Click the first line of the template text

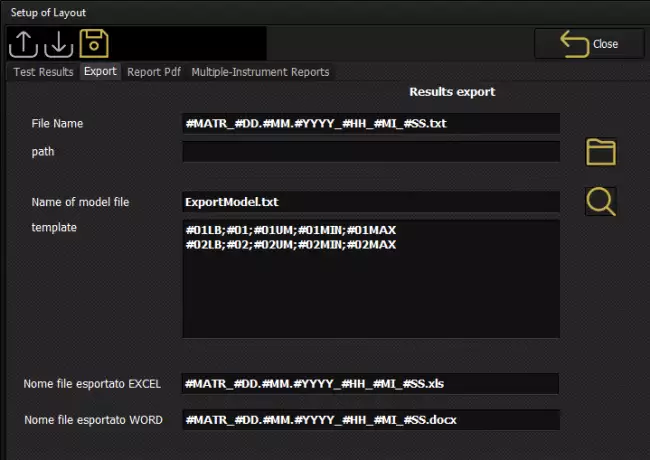tap(290, 231)
